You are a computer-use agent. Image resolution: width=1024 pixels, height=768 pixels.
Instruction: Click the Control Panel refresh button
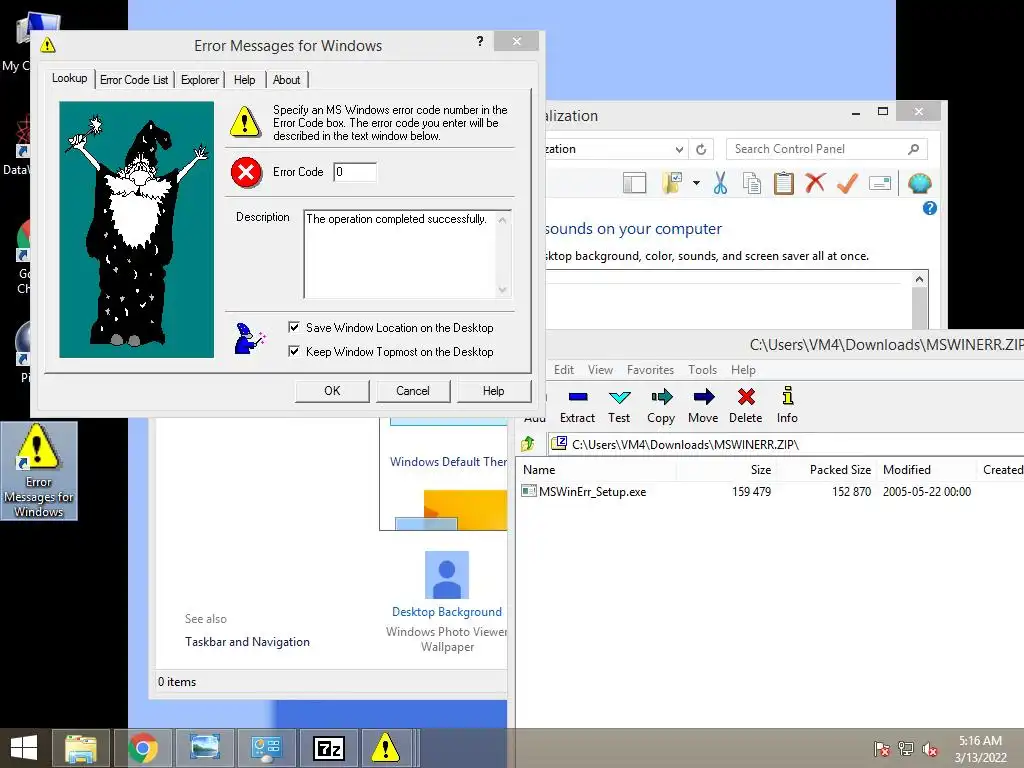coord(701,150)
